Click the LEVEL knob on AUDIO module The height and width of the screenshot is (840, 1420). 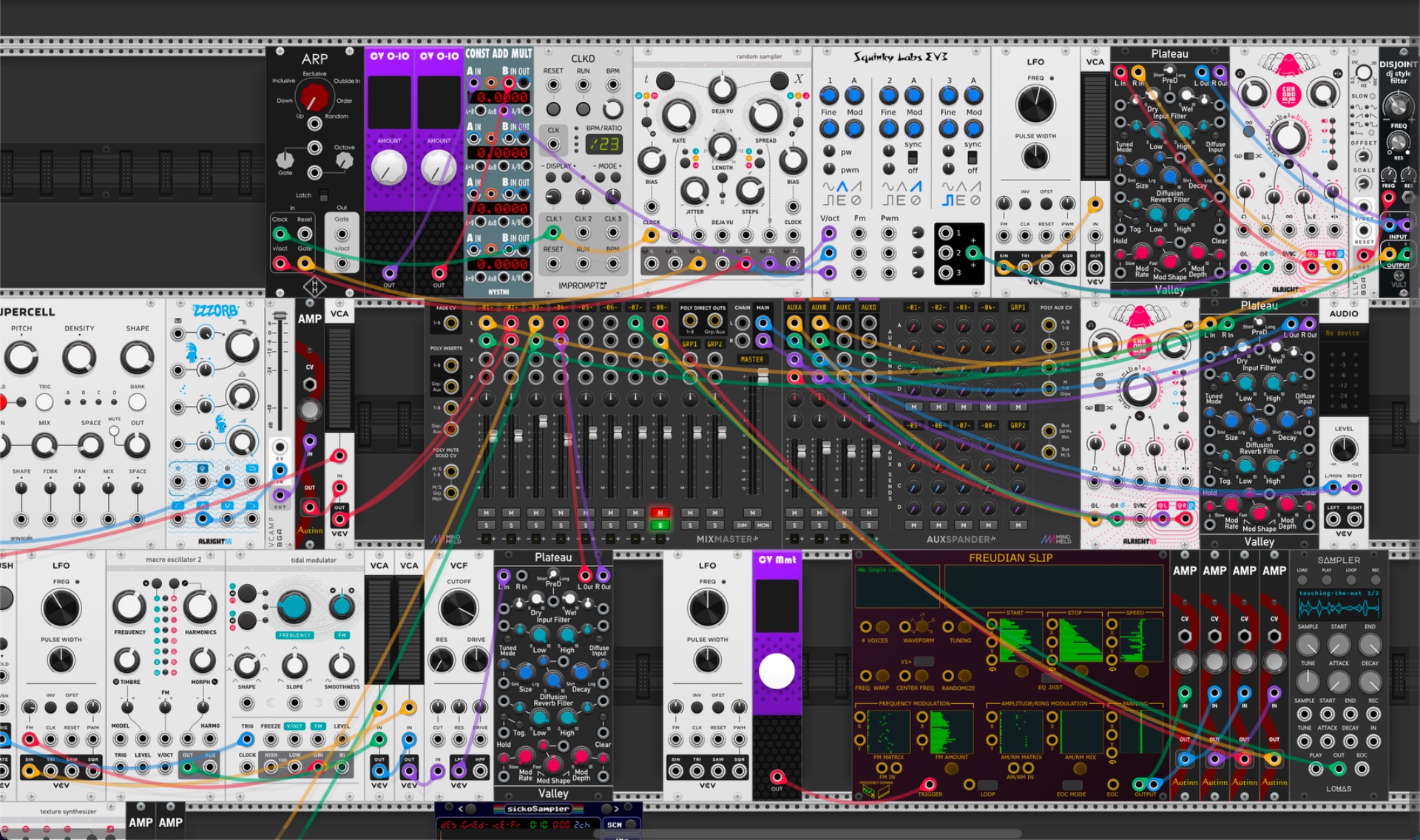click(1343, 449)
